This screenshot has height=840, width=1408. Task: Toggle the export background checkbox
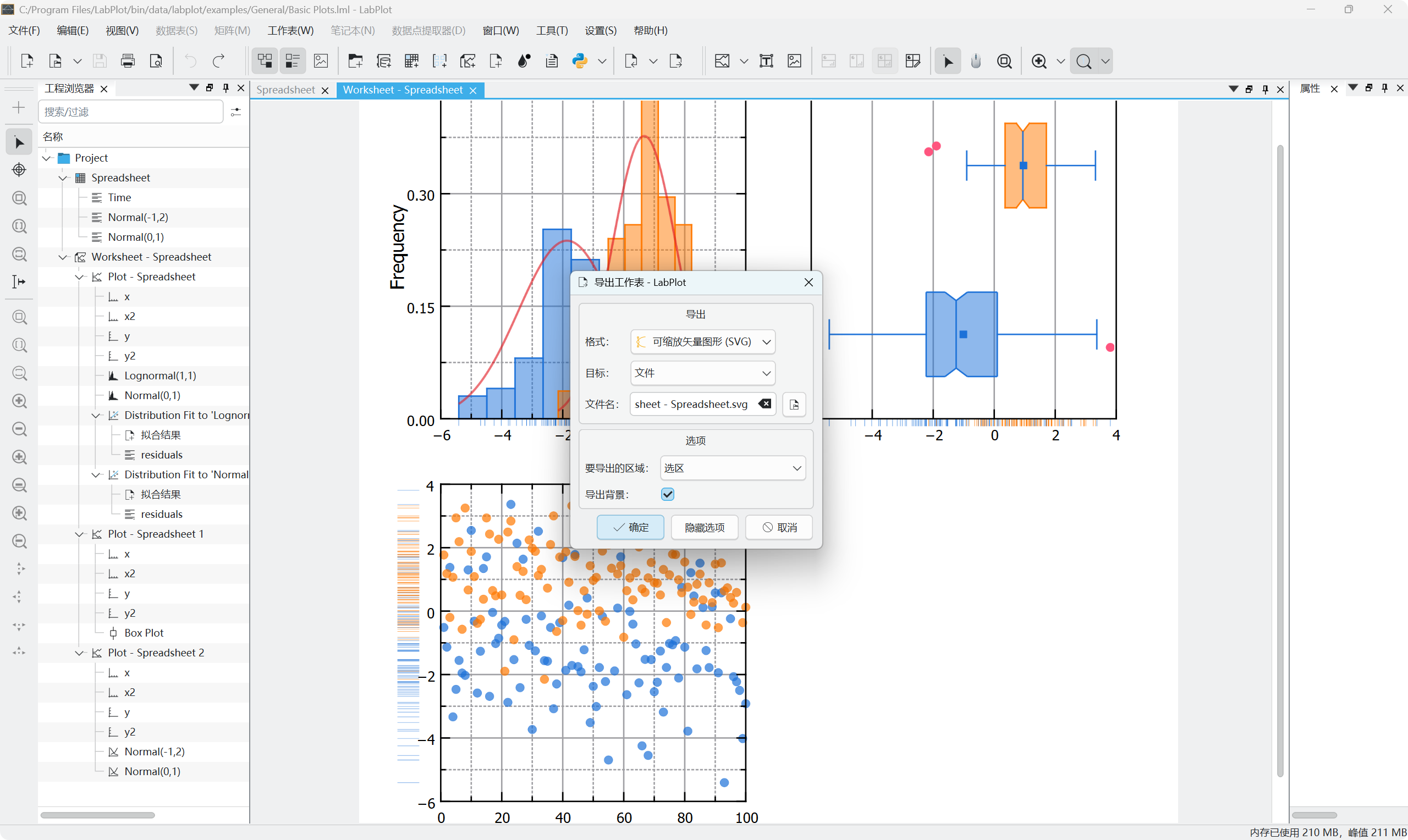coord(668,494)
